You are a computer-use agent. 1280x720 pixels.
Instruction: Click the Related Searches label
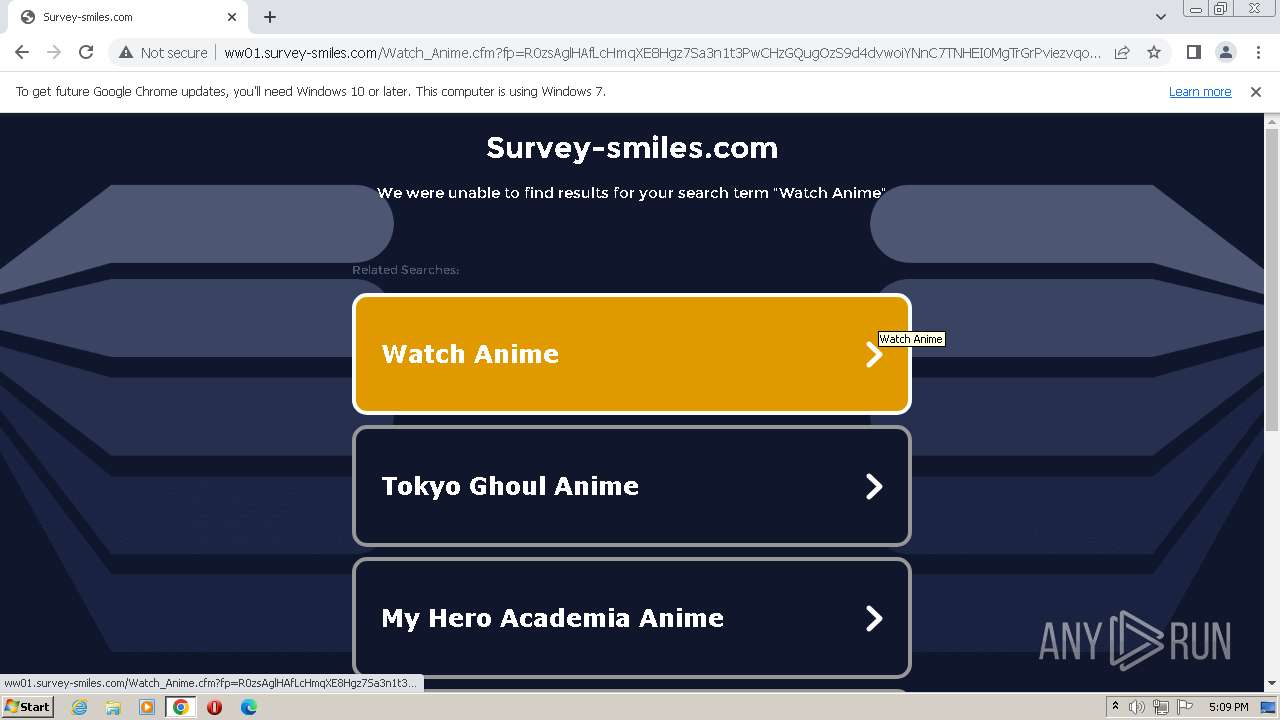[x=405, y=270]
